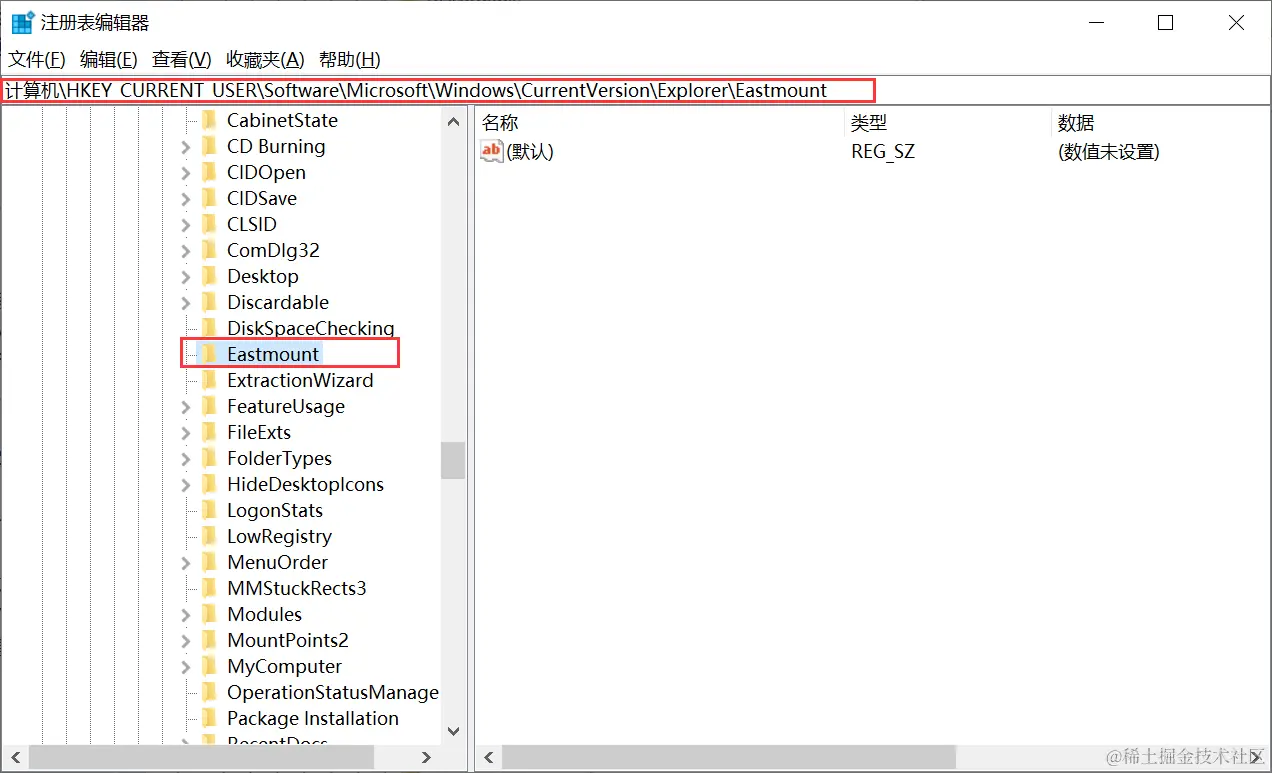Open the 收藏夹(A) menu
The image size is (1272, 773).
point(265,59)
